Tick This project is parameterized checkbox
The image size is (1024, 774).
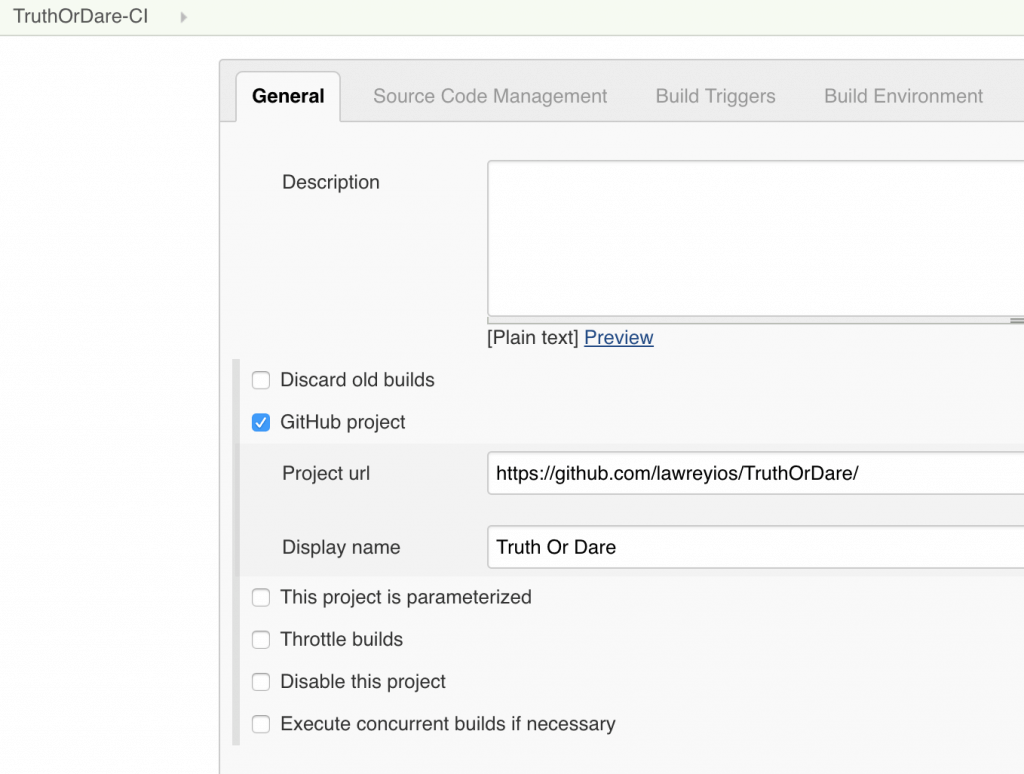[x=261, y=598]
